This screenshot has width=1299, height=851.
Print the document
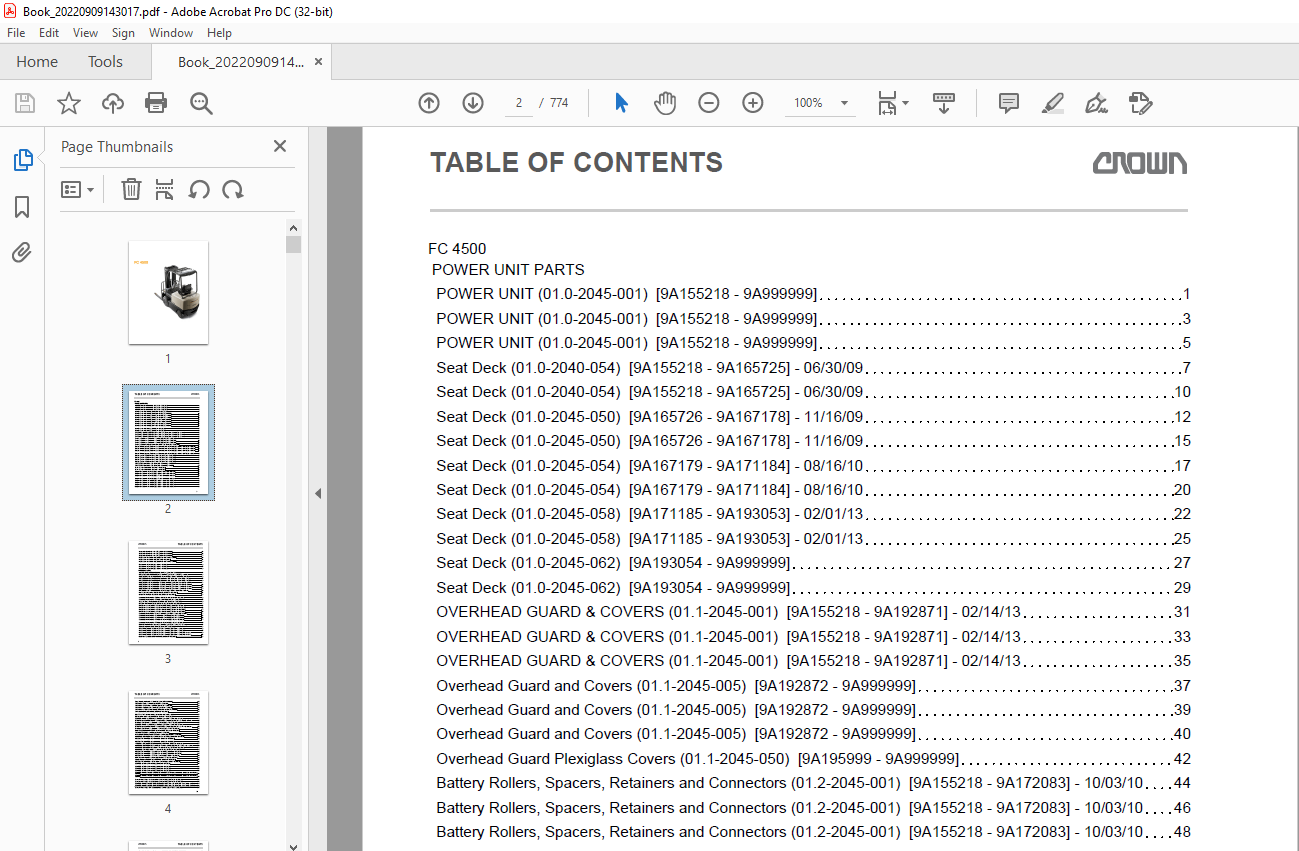156,103
